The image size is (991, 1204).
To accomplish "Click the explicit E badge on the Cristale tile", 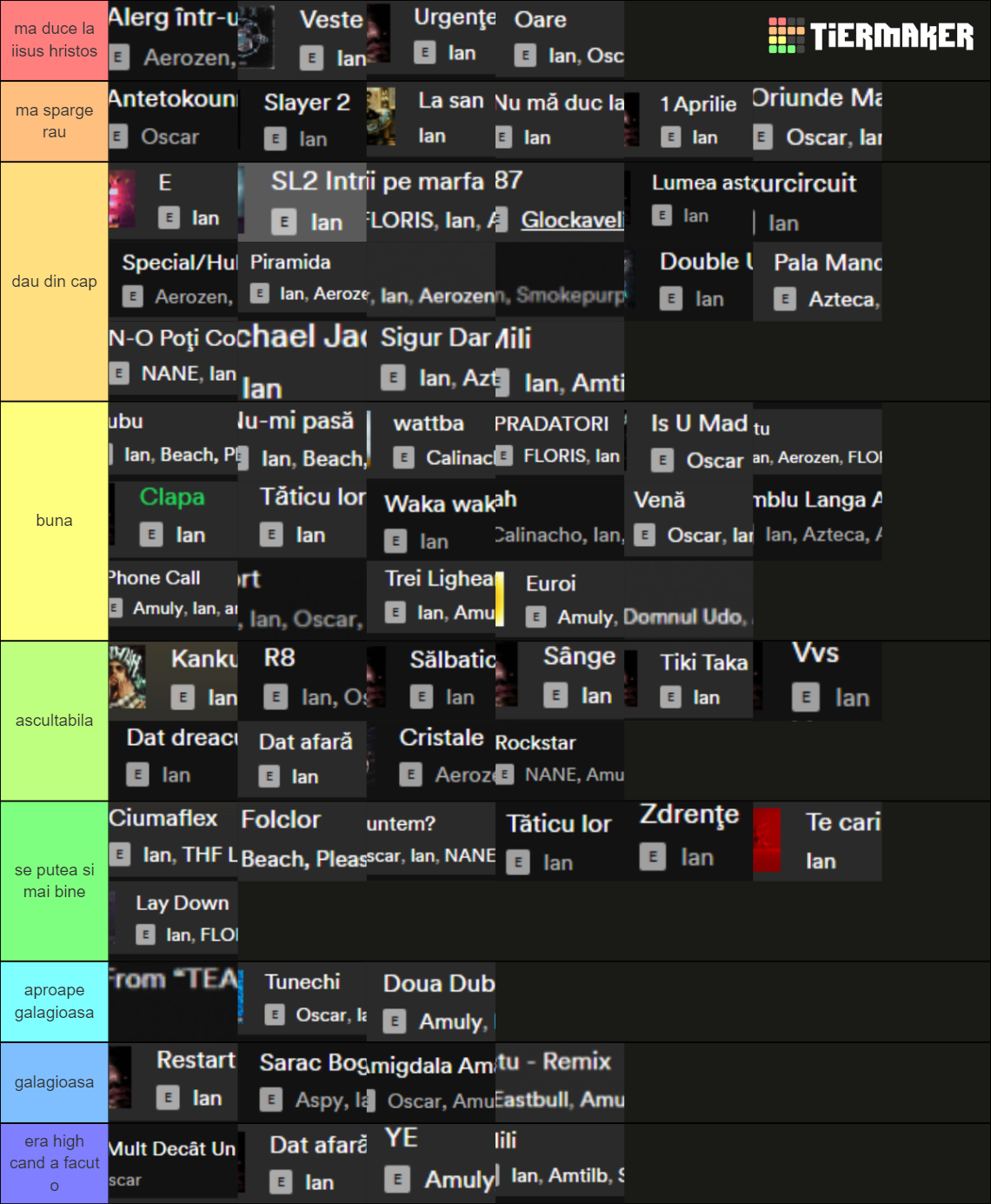I will tap(410, 774).
